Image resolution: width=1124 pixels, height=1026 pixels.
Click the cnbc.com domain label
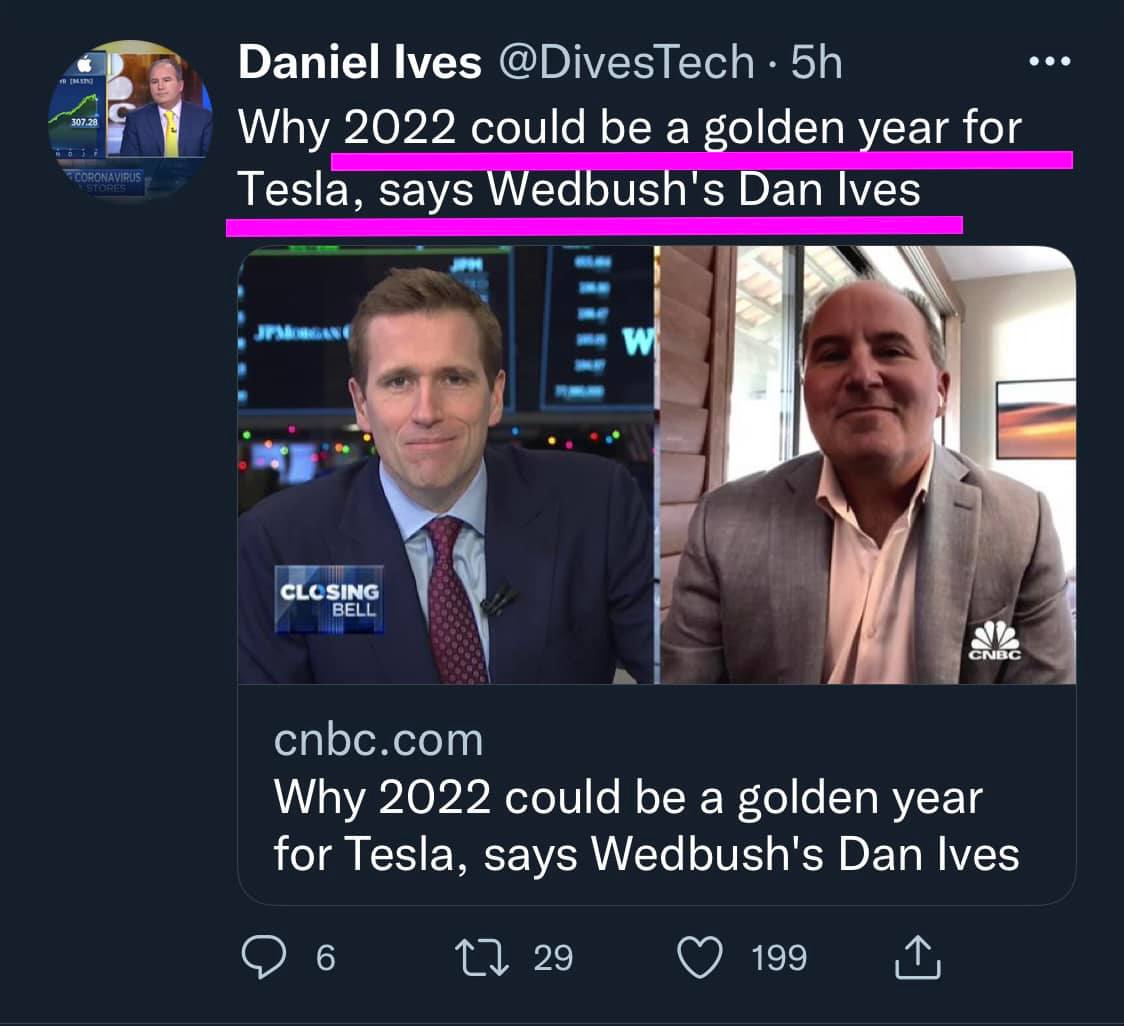click(x=378, y=741)
